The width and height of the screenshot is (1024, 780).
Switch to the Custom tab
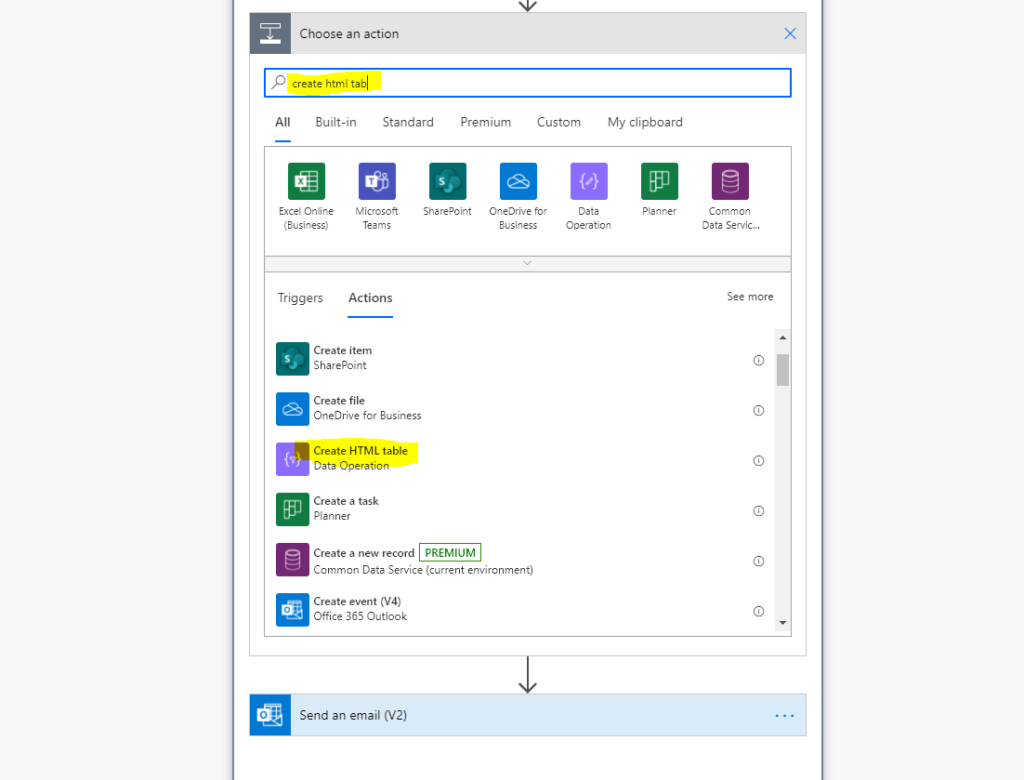(559, 122)
